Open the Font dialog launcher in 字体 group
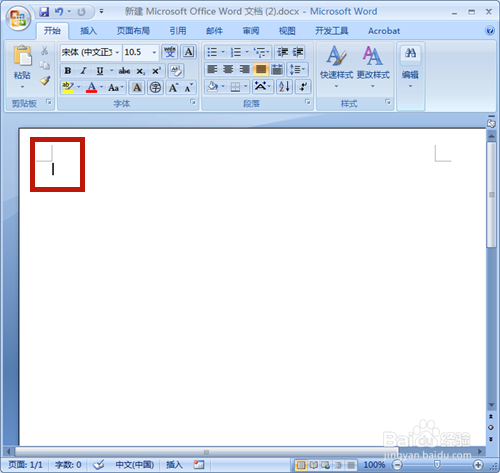 [x=193, y=102]
